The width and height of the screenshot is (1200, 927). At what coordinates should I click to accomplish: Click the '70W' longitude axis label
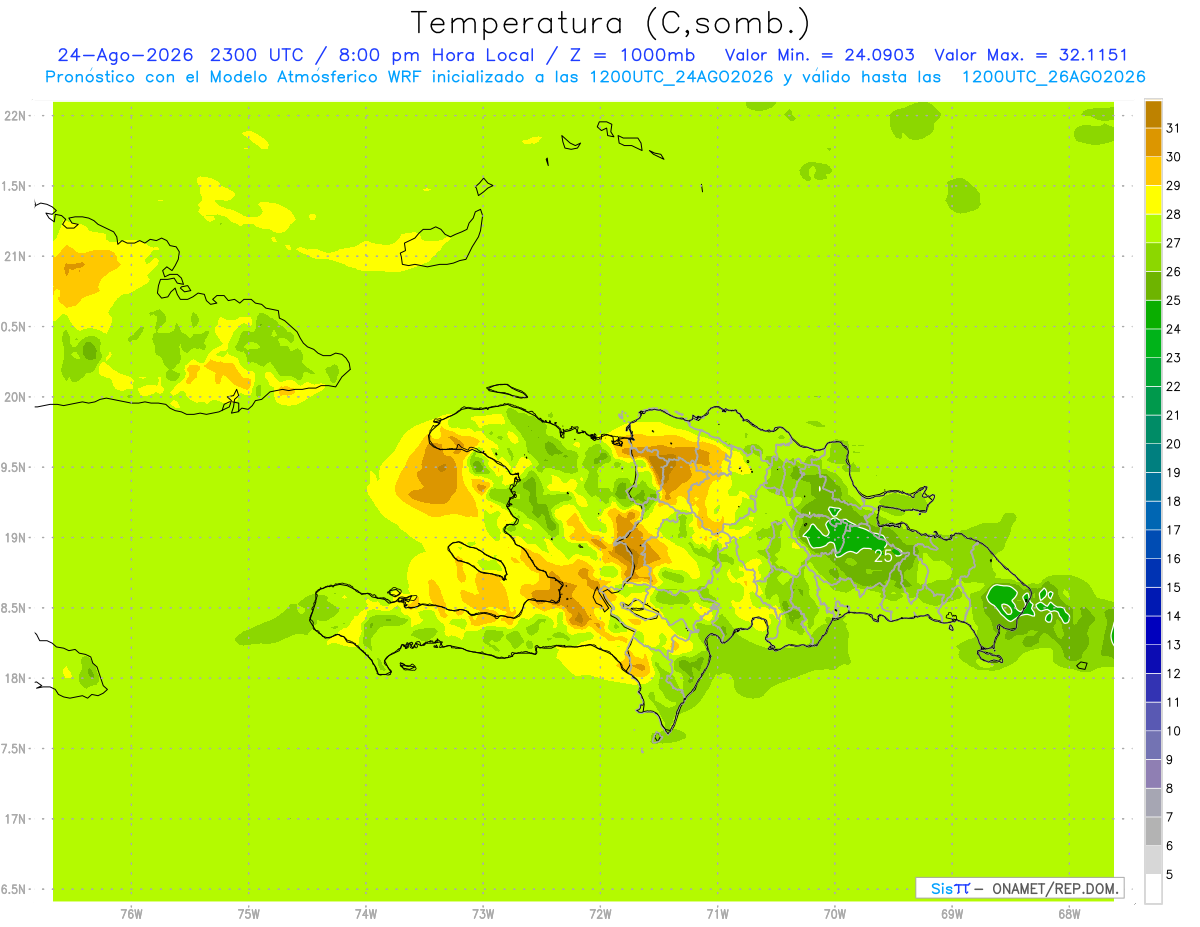pyautogui.click(x=835, y=912)
